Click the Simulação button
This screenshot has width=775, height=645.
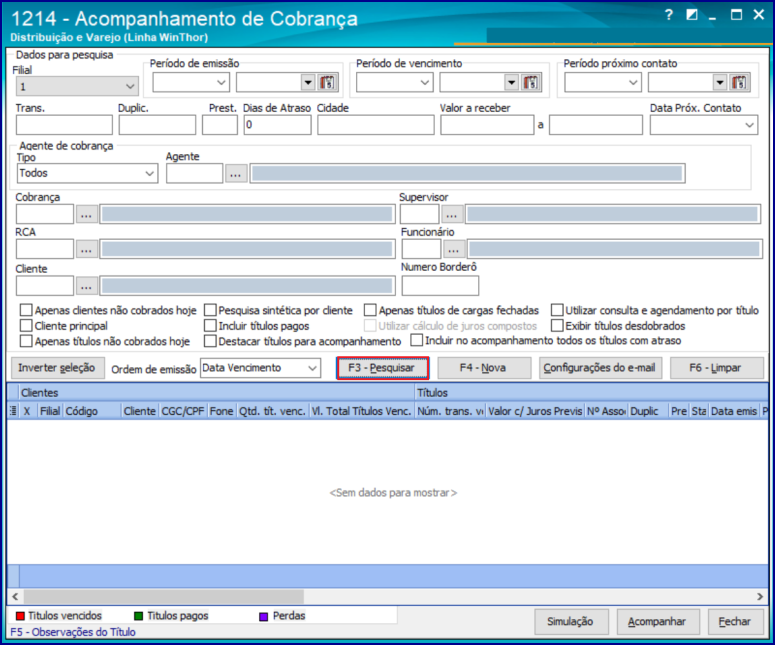click(571, 622)
